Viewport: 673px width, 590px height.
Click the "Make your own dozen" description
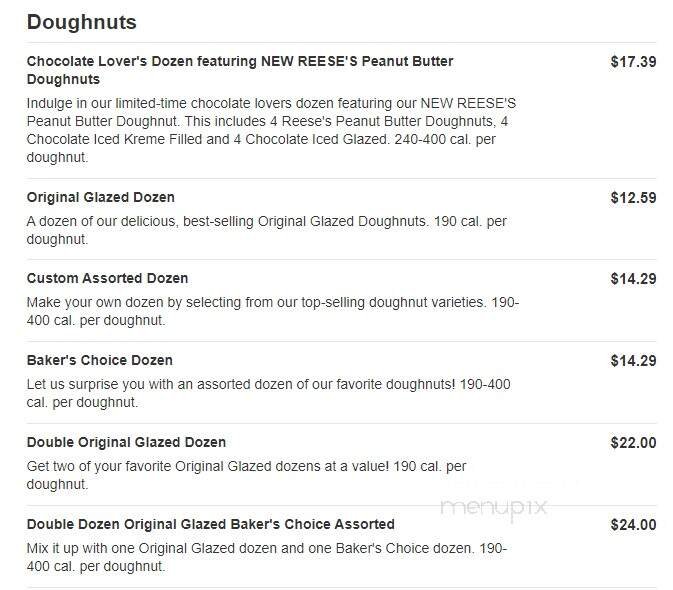272,311
